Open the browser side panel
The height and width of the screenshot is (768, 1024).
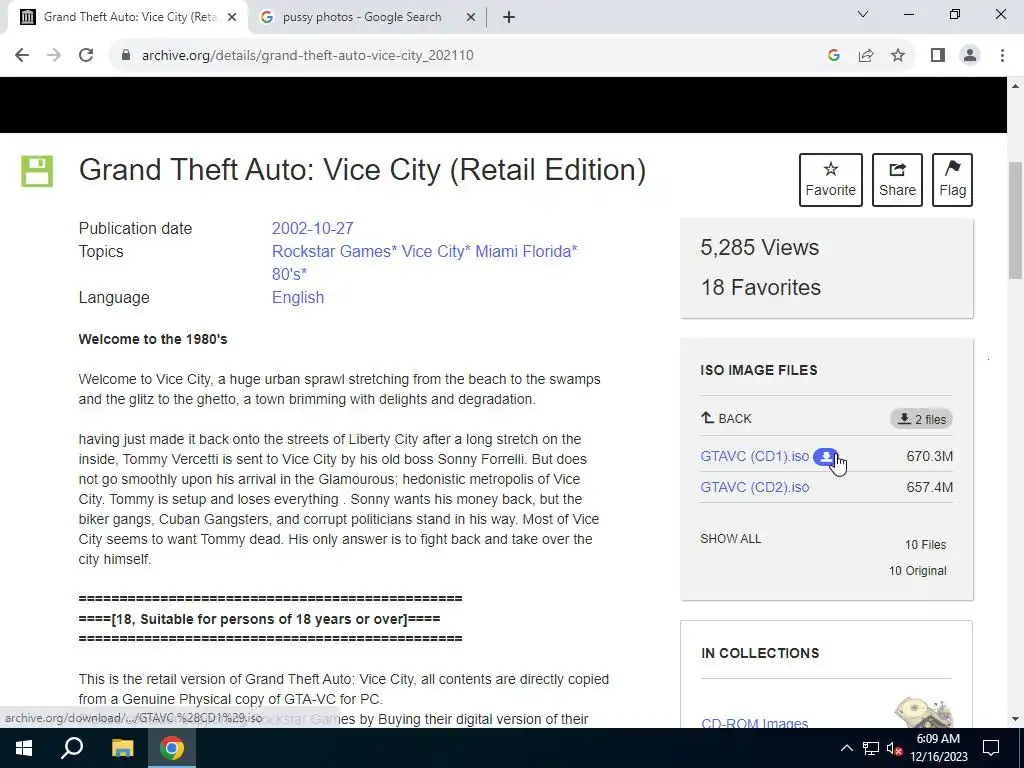click(938, 56)
